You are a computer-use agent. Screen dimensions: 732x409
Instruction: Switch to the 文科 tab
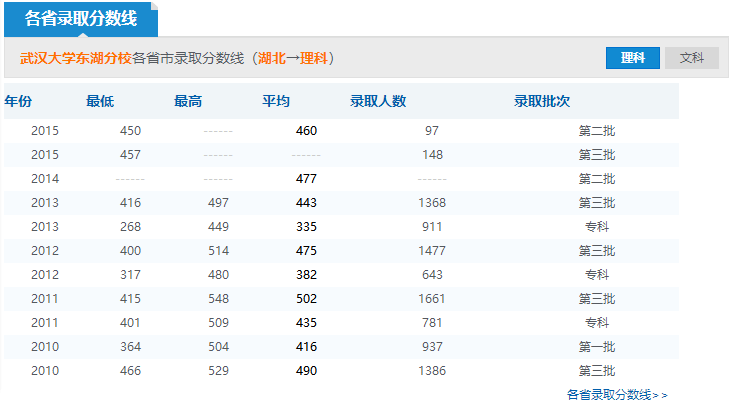pyautogui.click(x=691, y=58)
